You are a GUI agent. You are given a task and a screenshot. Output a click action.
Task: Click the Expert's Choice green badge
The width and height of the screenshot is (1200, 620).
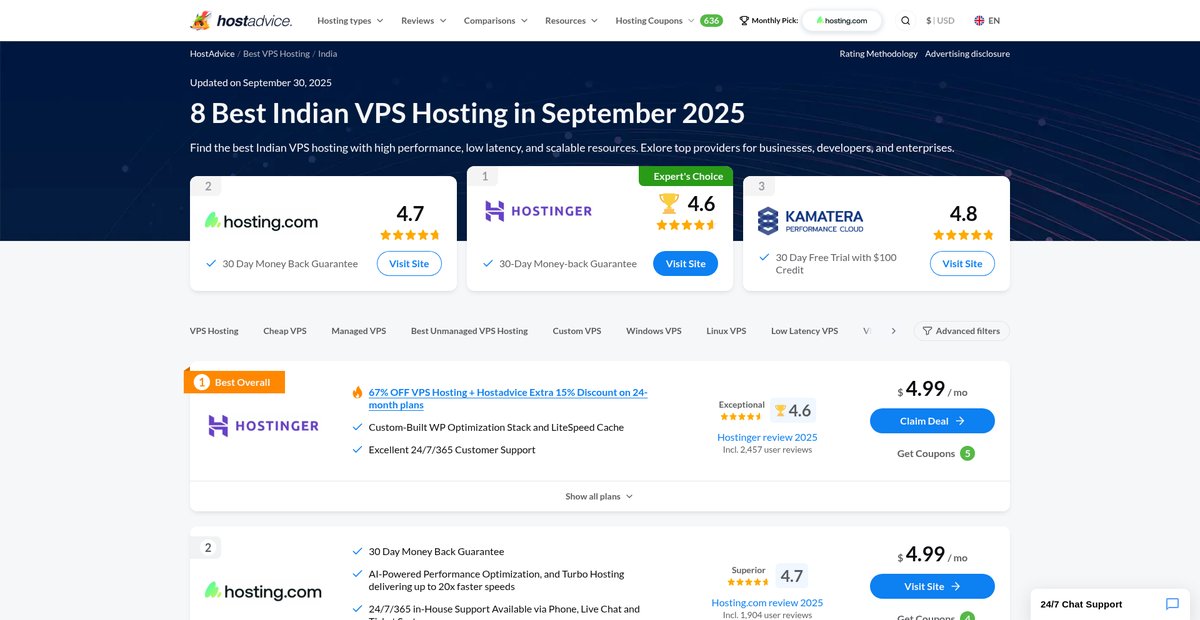686,177
